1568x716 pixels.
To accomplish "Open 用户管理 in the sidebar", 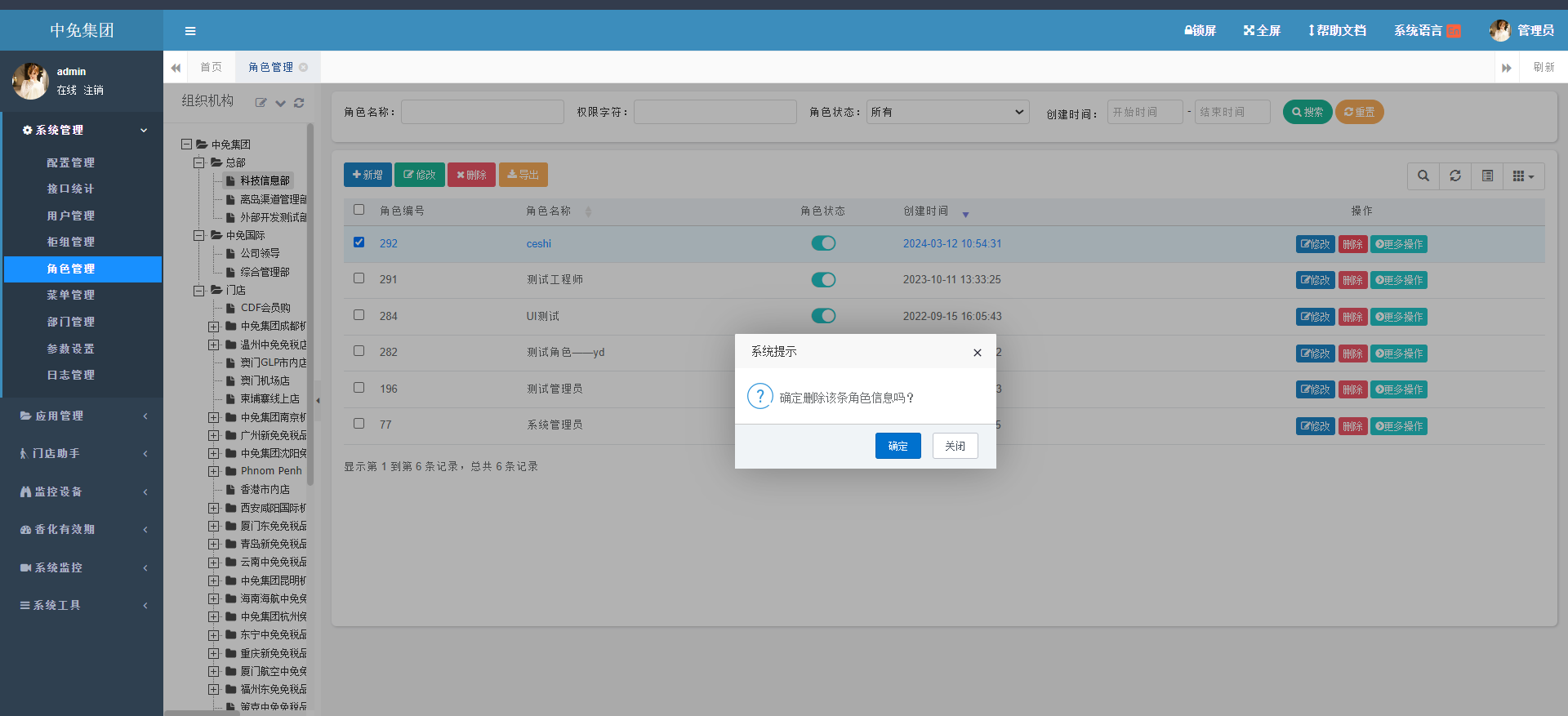I will point(70,216).
